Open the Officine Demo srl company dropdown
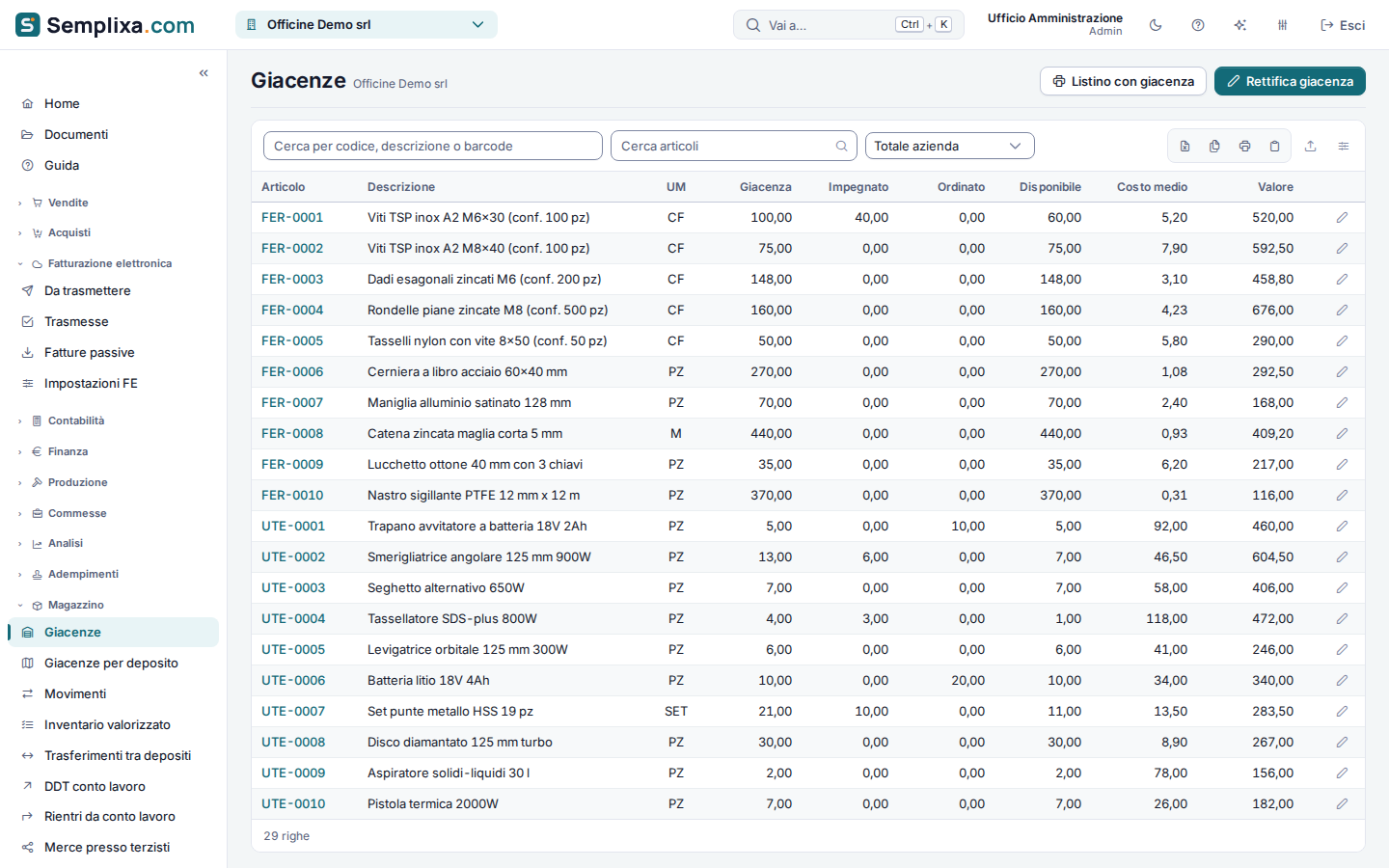Screen dimensions: 1389x868 pyautogui.click(x=367, y=25)
